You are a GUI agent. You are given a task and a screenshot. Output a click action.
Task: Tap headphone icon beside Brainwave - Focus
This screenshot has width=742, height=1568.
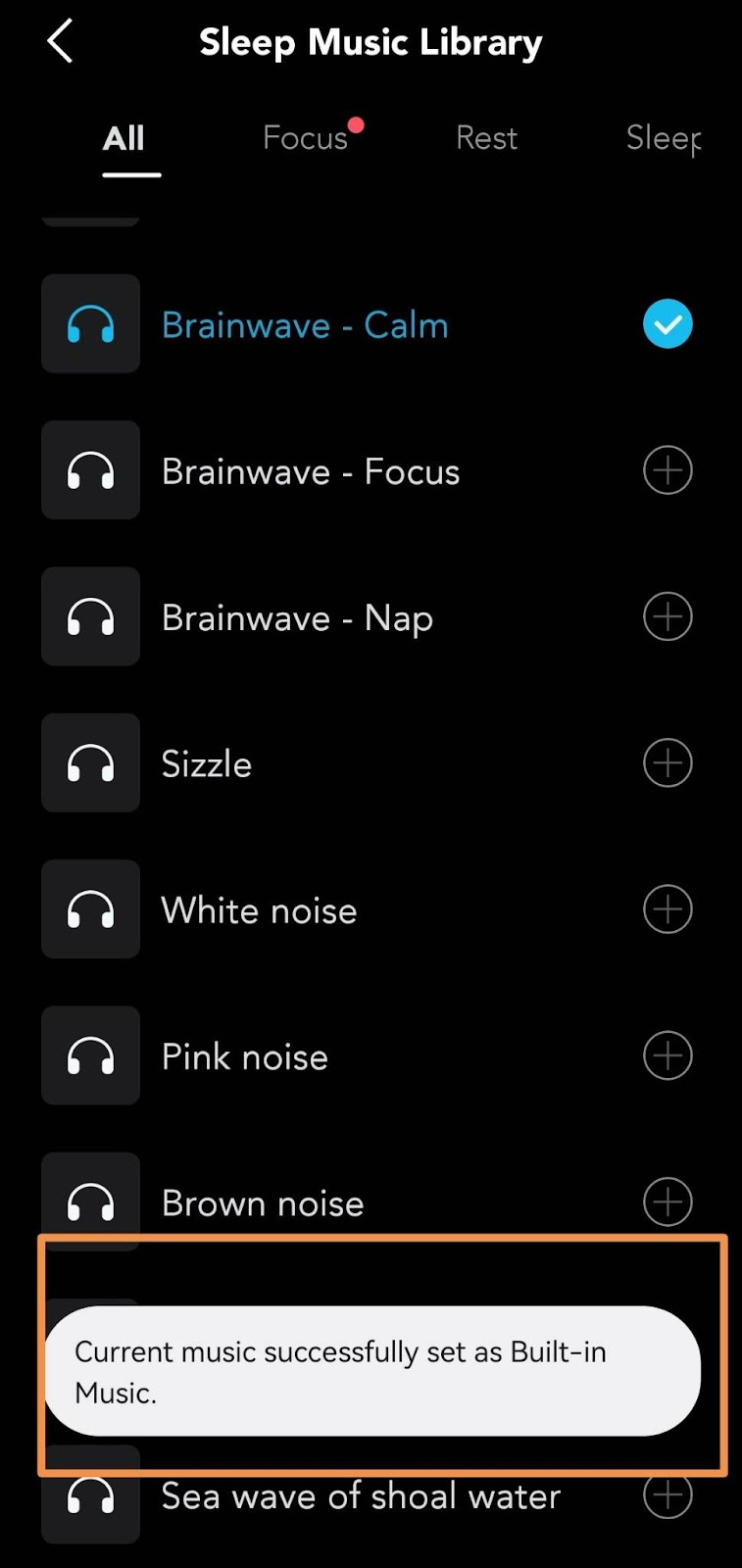pos(90,470)
